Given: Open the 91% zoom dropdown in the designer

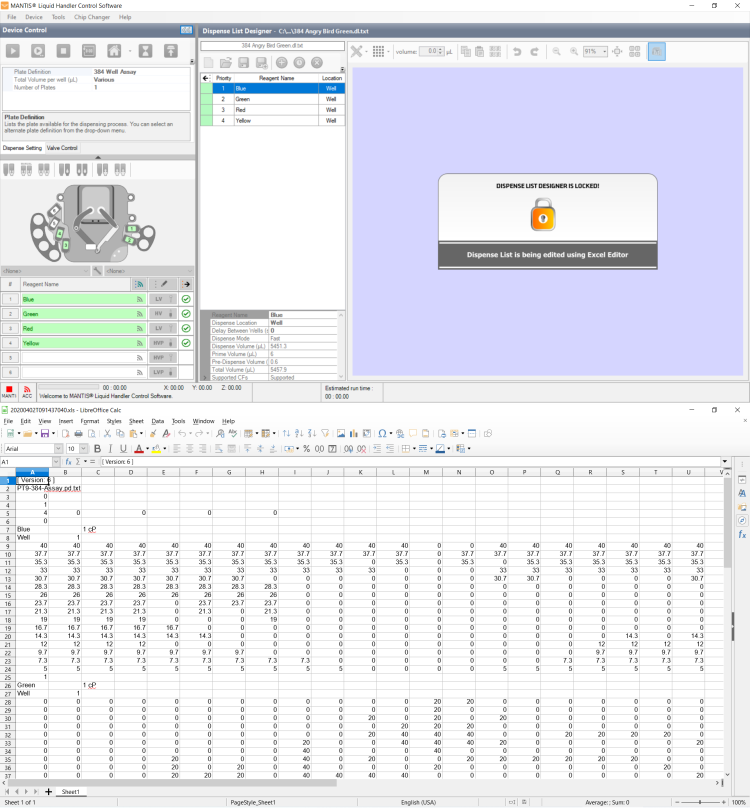Looking at the screenshot, I should click(x=604, y=52).
